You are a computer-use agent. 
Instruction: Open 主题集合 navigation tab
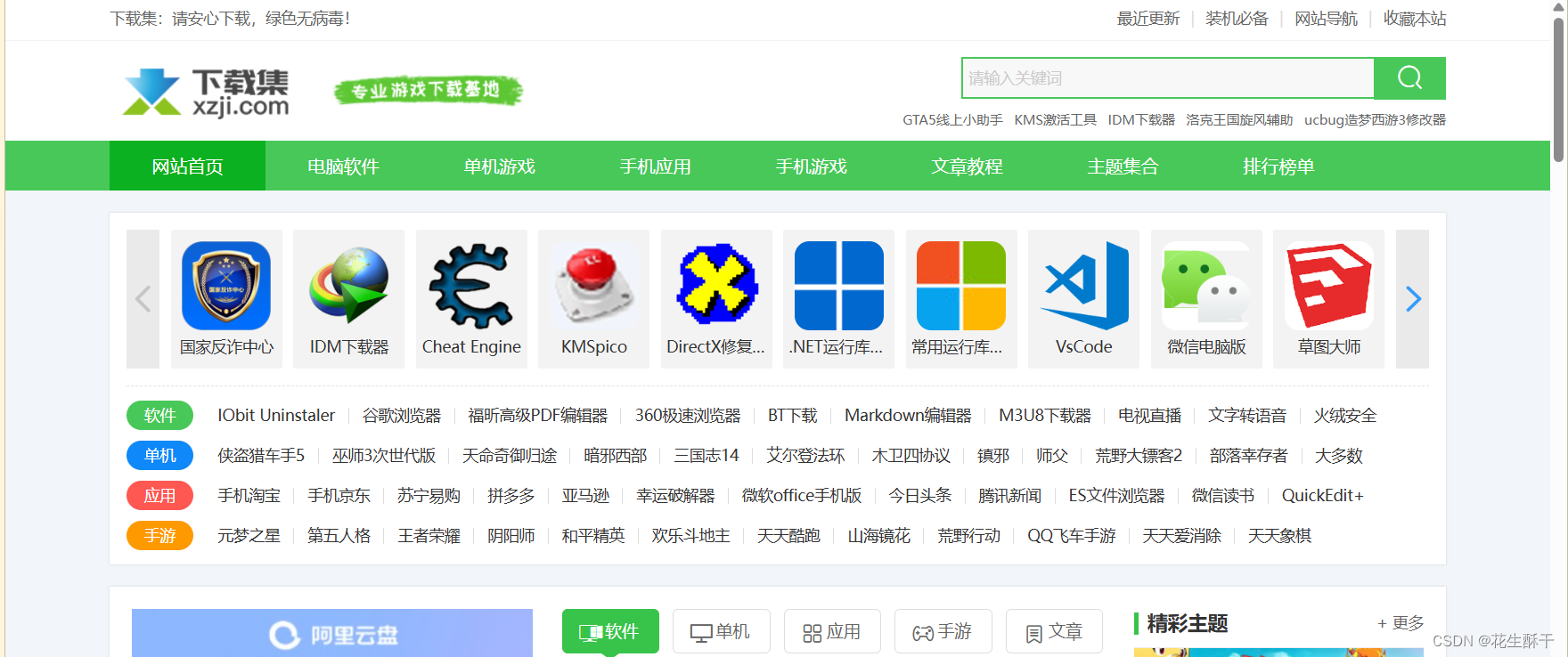tap(1123, 166)
